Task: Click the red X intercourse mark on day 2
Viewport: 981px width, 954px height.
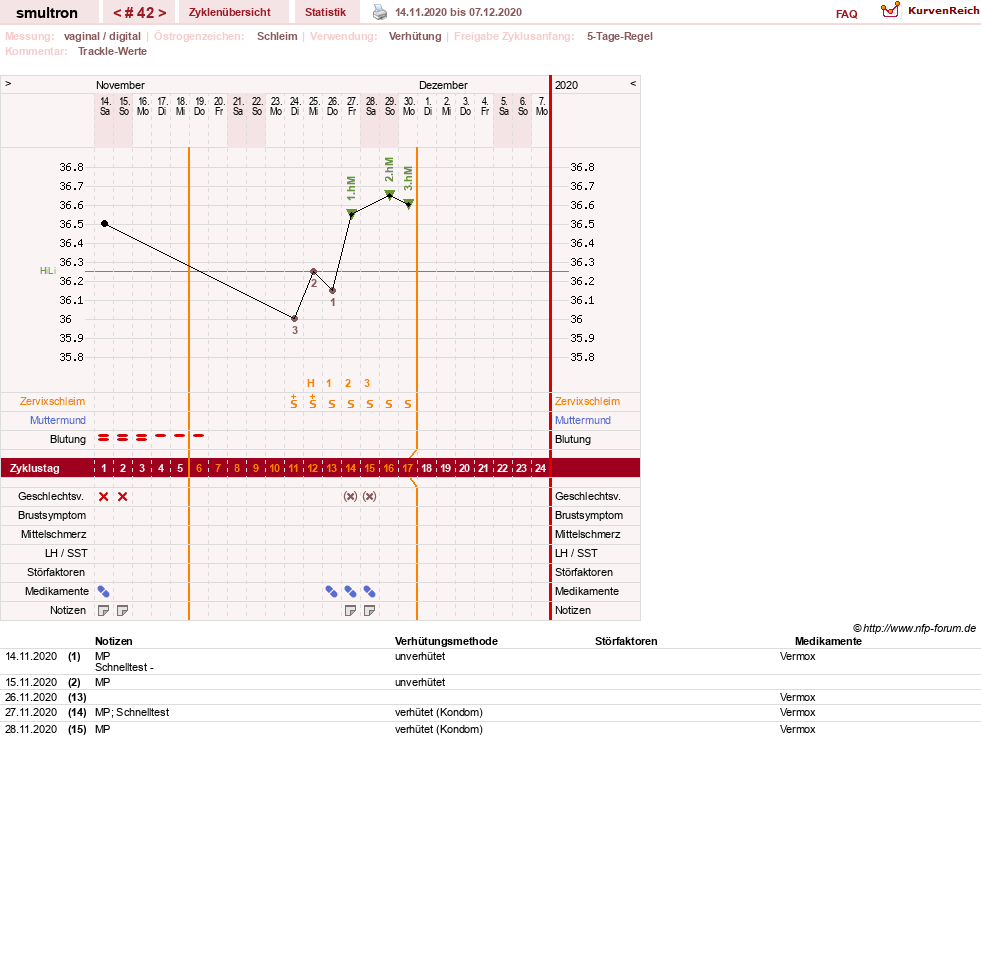Action: 123,497
